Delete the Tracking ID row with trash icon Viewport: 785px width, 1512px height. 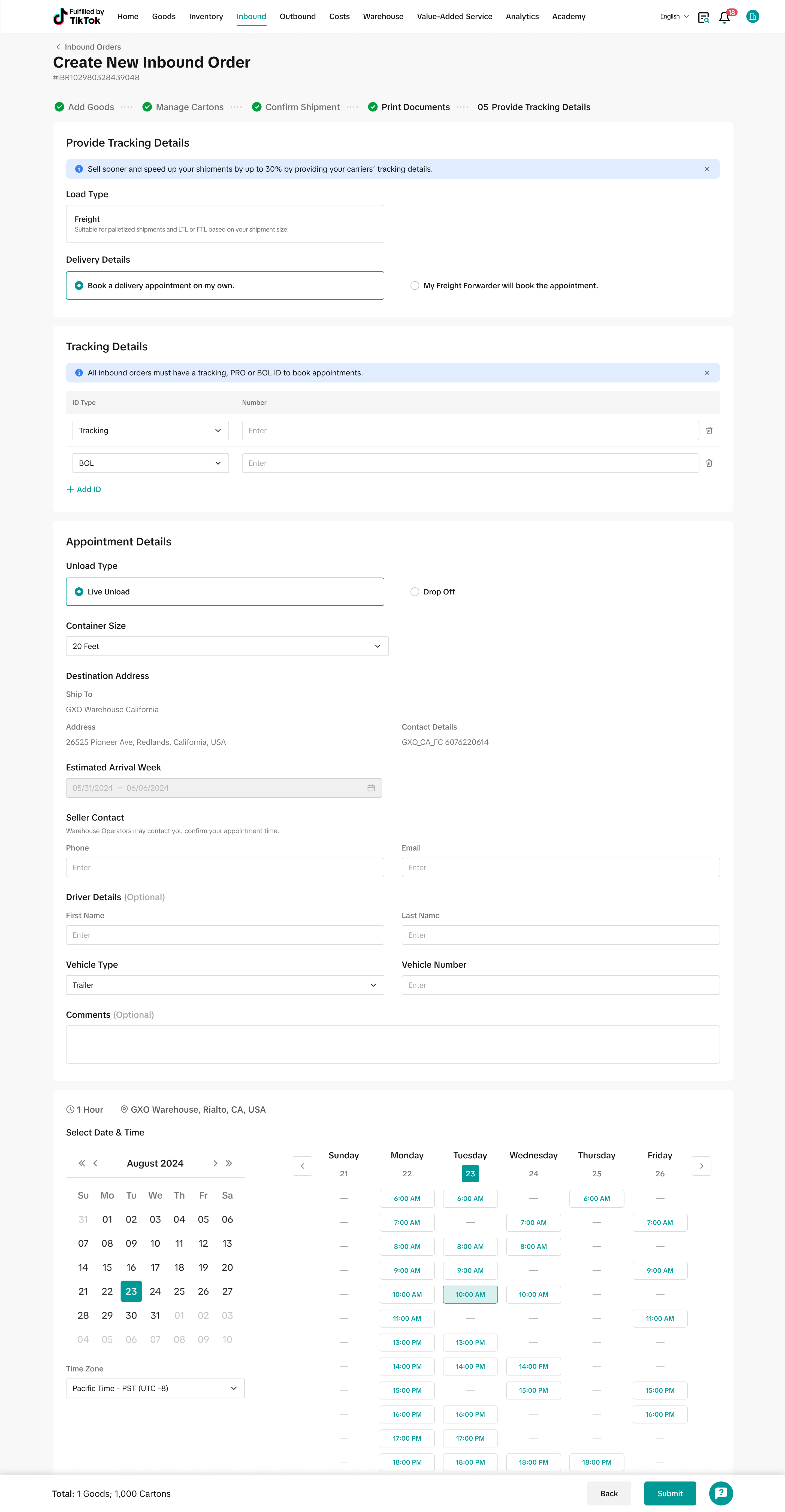[709, 430]
